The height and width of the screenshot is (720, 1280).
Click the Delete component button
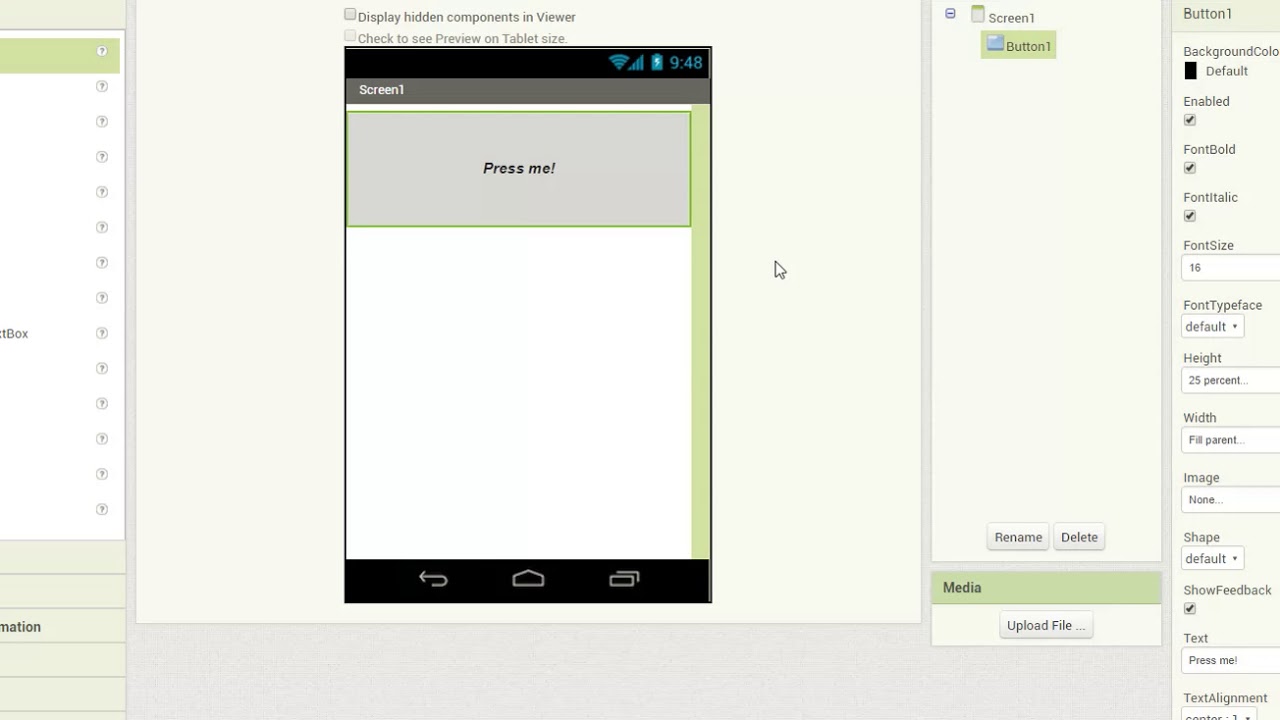pyautogui.click(x=1079, y=537)
